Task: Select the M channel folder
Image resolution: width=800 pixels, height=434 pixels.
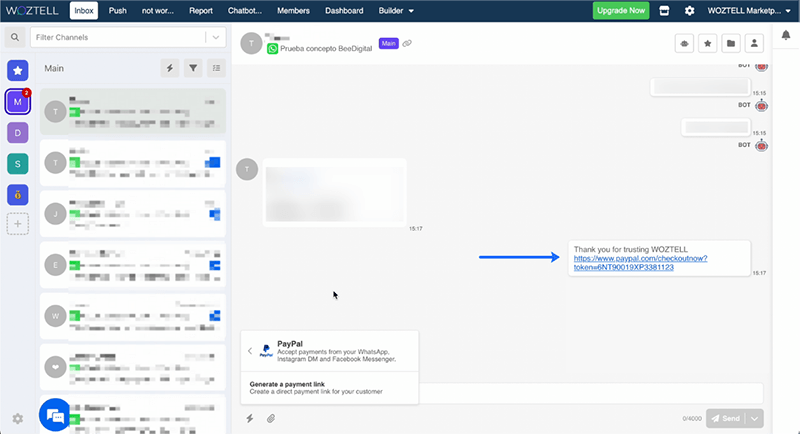Action: pyautogui.click(x=18, y=101)
